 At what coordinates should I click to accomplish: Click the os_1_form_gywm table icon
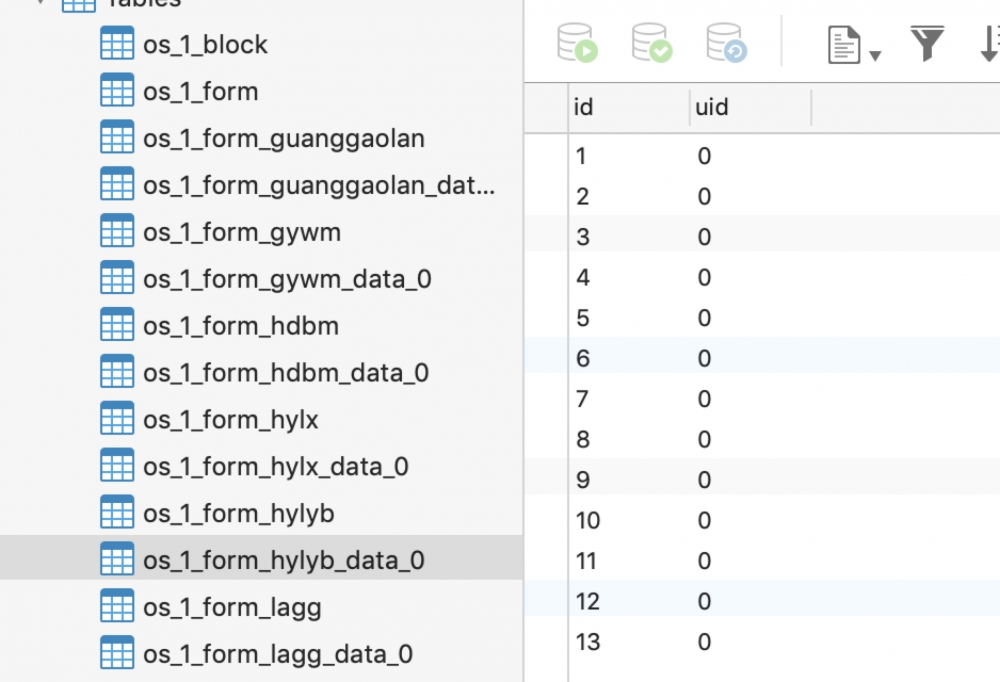pyautogui.click(x=117, y=230)
